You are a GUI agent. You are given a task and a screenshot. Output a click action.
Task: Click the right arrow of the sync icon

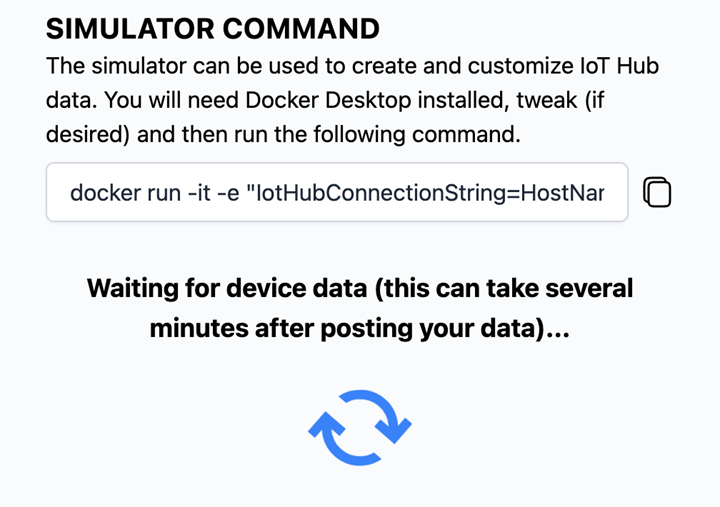pyautogui.click(x=387, y=416)
